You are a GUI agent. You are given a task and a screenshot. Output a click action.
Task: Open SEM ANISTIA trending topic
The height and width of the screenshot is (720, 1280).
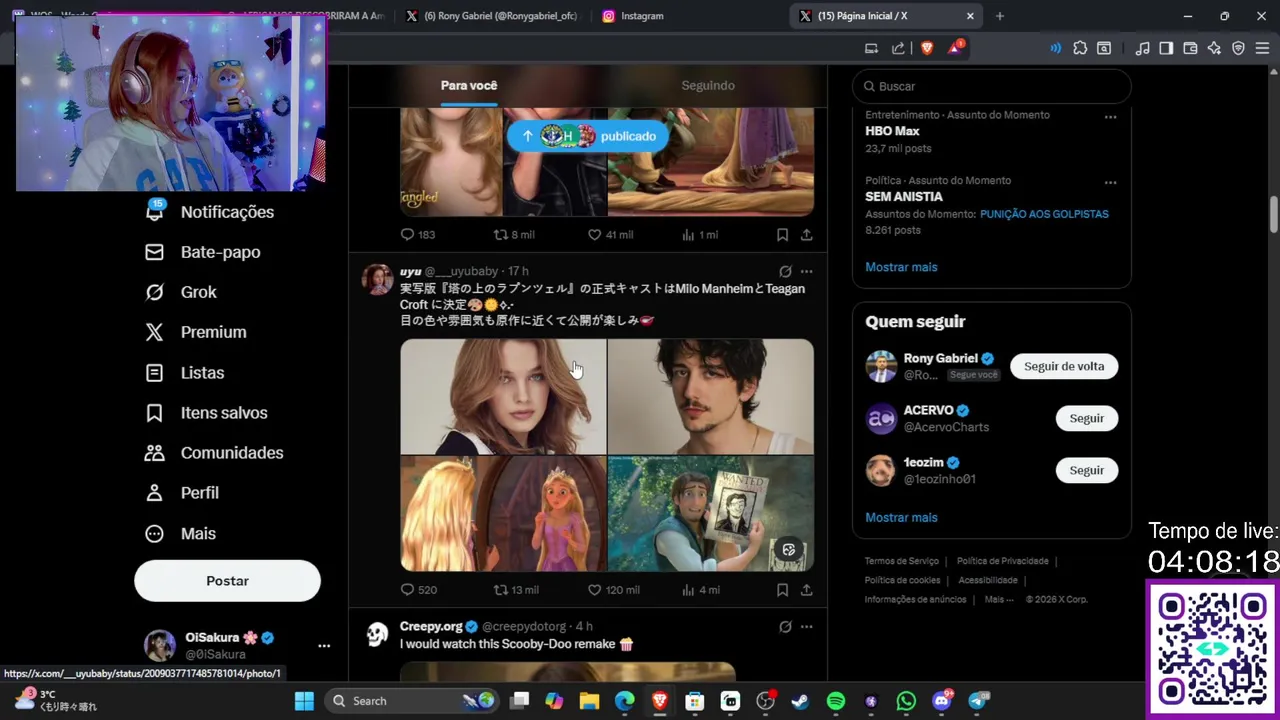point(904,197)
